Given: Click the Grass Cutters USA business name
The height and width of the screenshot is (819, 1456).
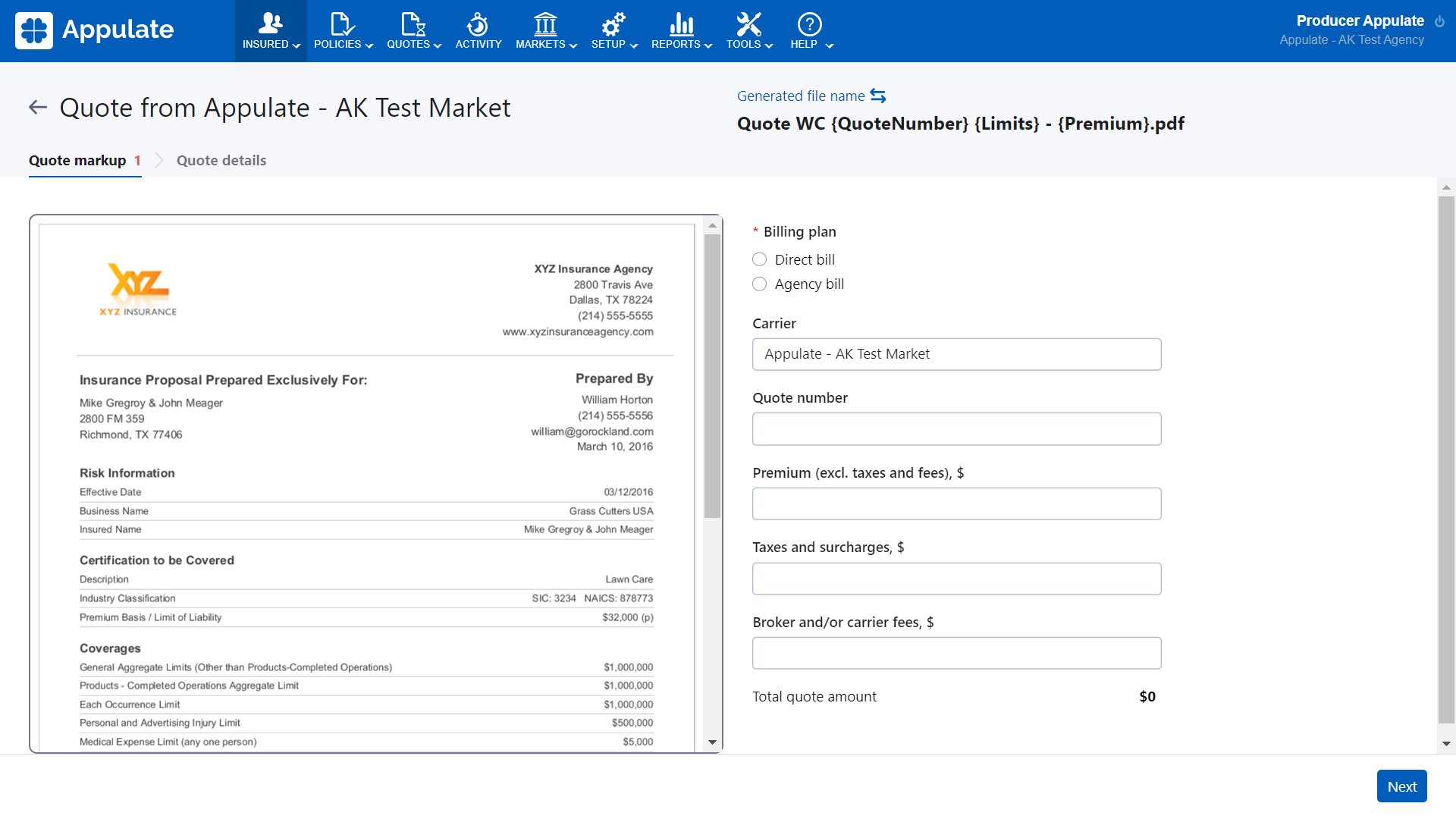Looking at the screenshot, I should [611, 511].
